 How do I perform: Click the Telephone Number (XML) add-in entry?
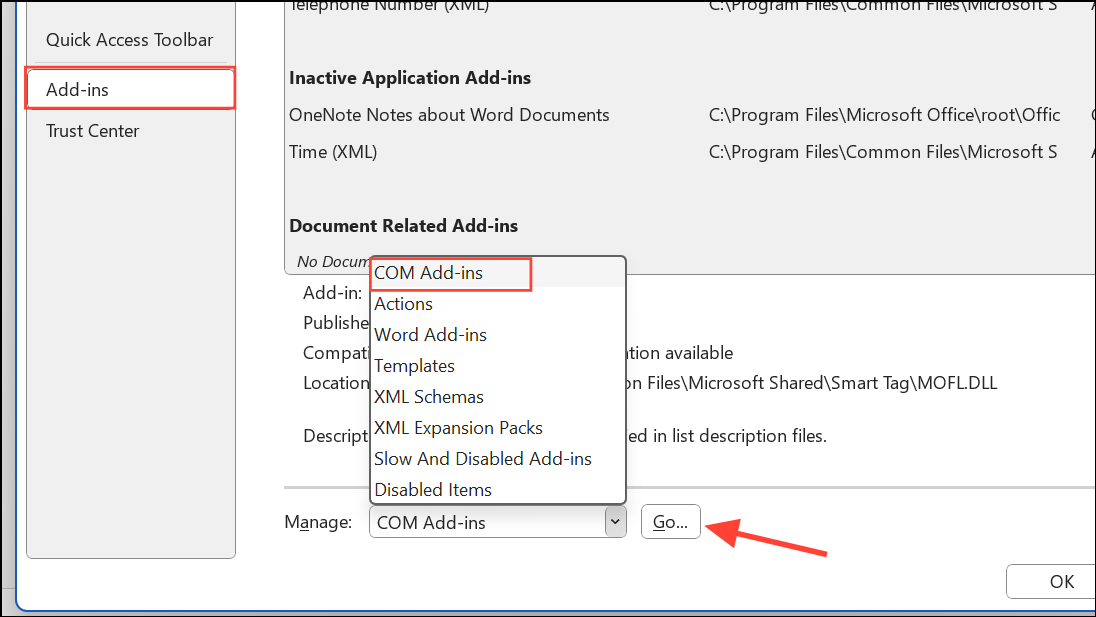pos(389,7)
